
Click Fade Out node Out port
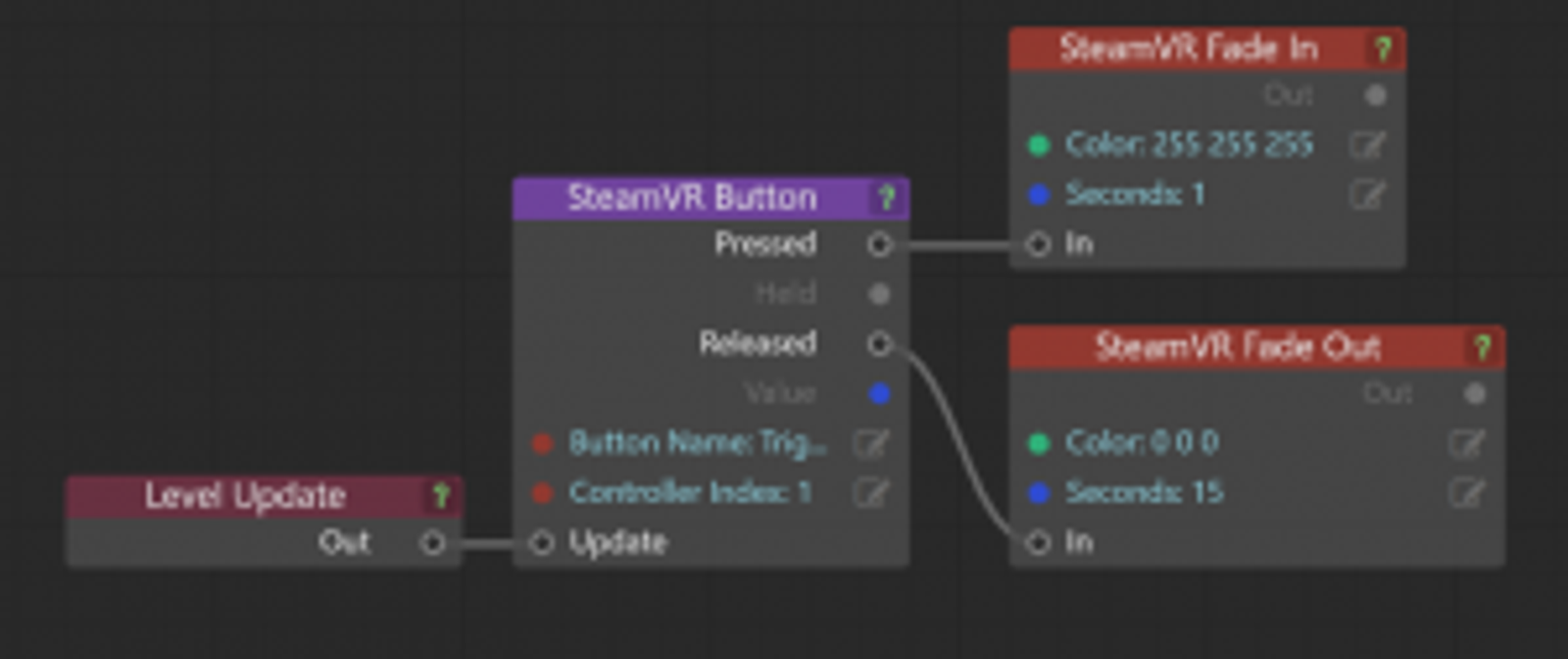tap(1474, 393)
